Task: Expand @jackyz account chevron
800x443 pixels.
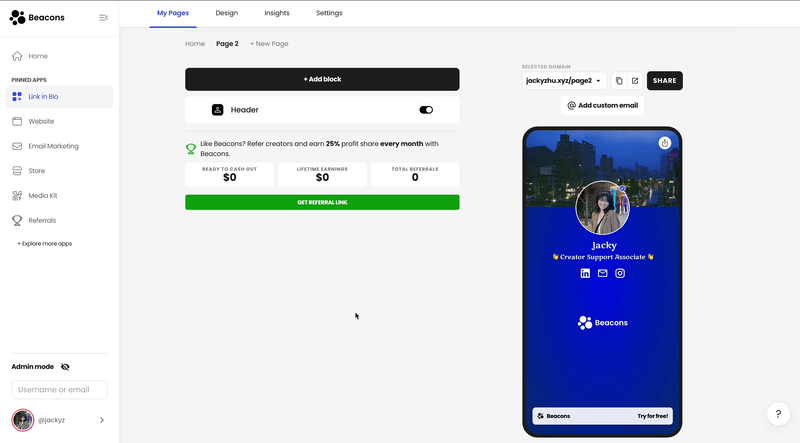Action: [x=102, y=420]
